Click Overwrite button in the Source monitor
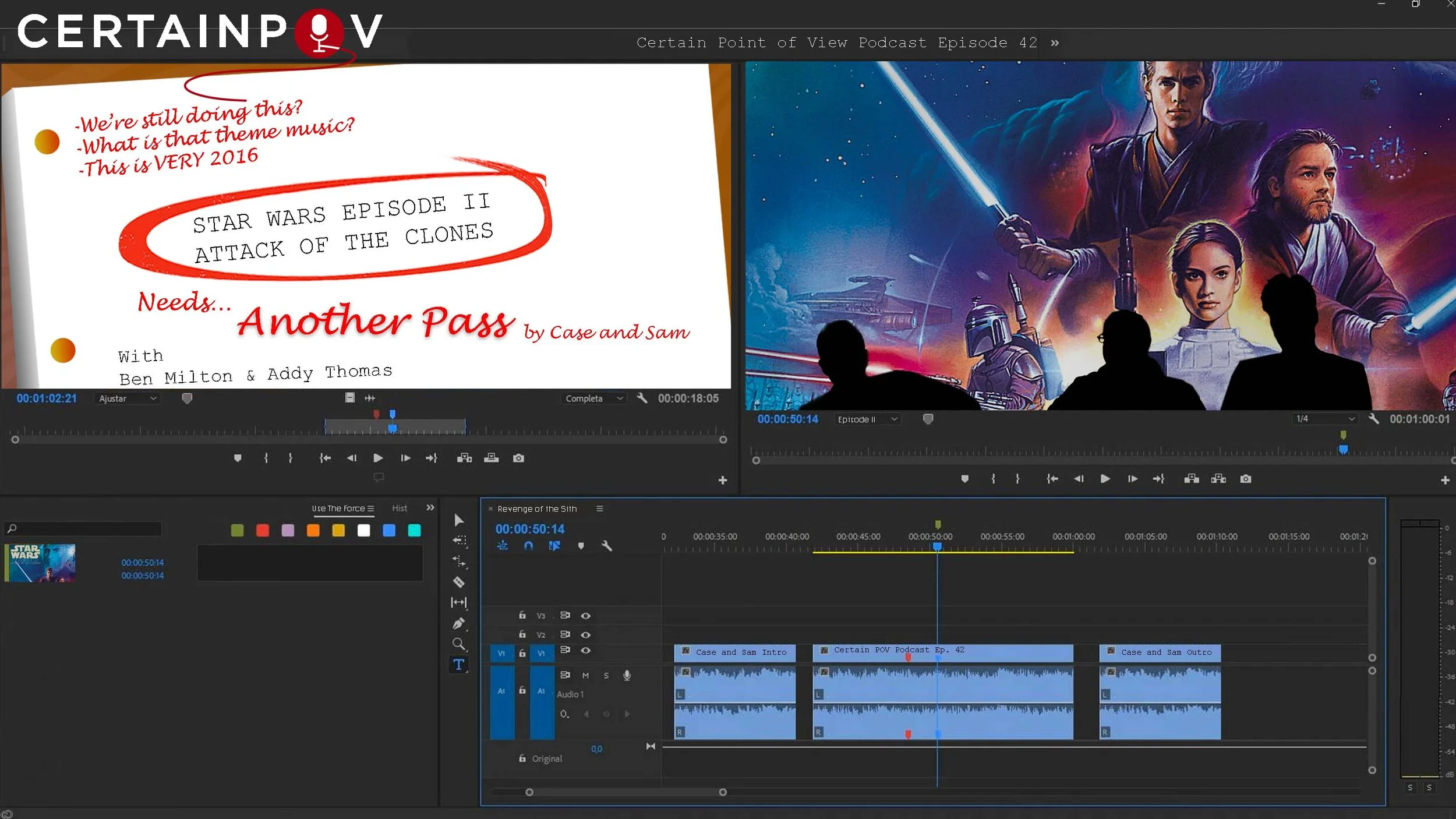1456x819 pixels. [492, 458]
